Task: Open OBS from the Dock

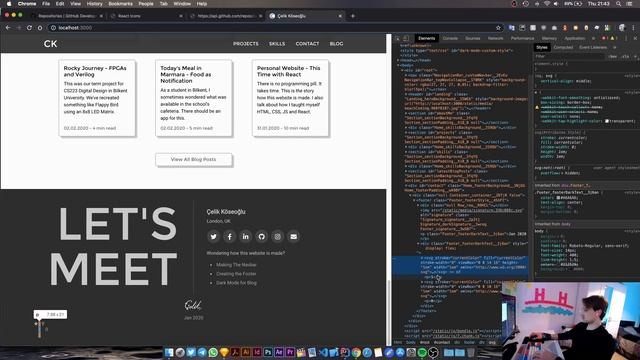Action: pos(433,352)
